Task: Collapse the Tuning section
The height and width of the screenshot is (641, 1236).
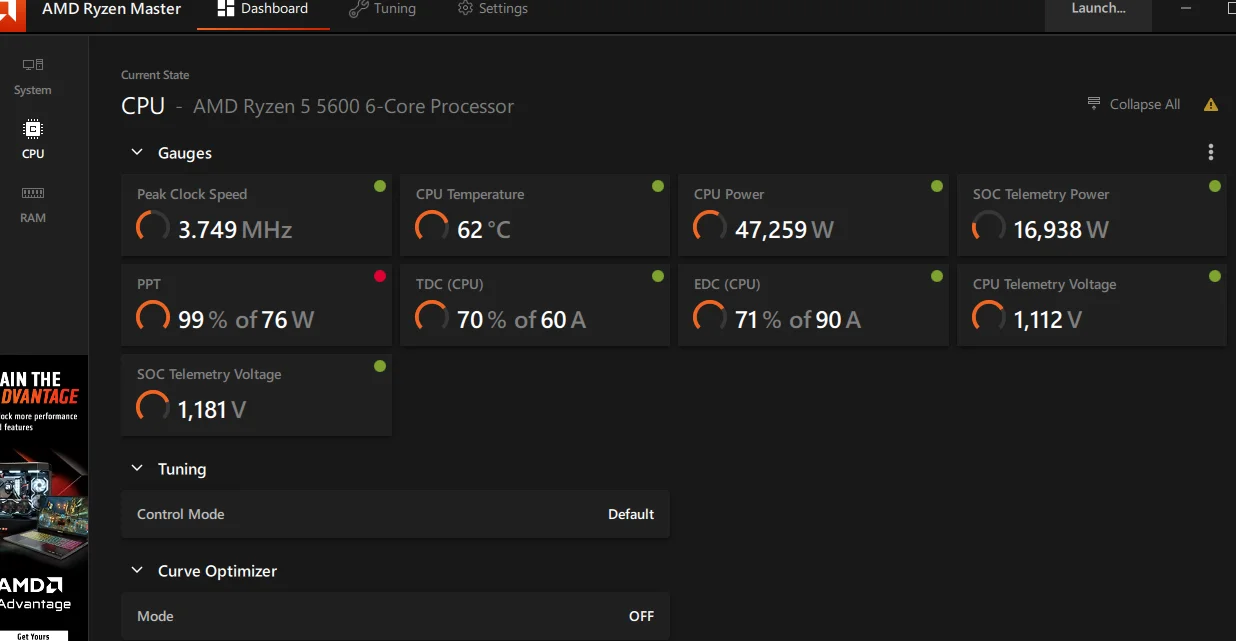Action: pyautogui.click(x=137, y=469)
